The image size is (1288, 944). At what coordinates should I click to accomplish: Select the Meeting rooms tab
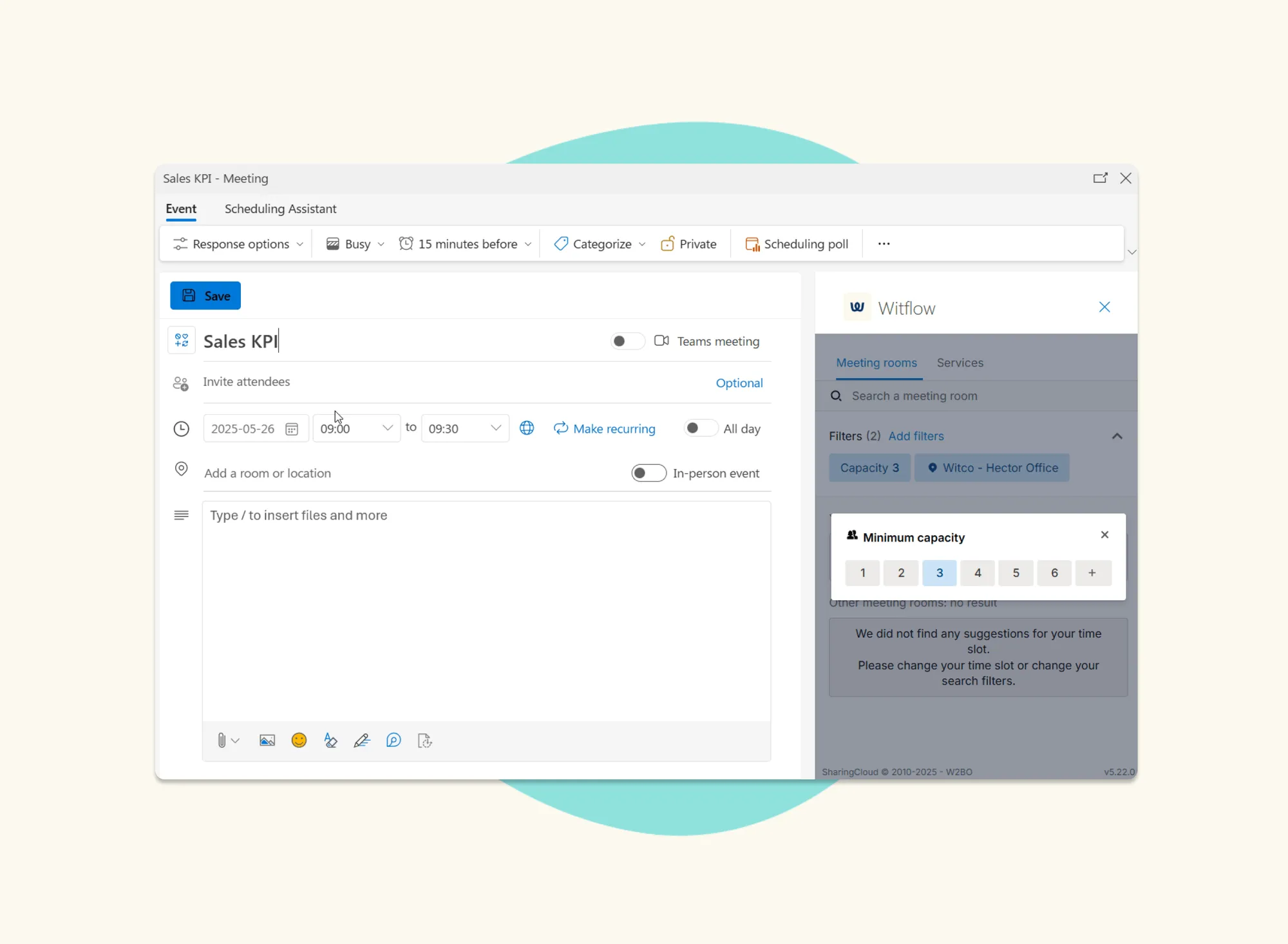(x=876, y=363)
